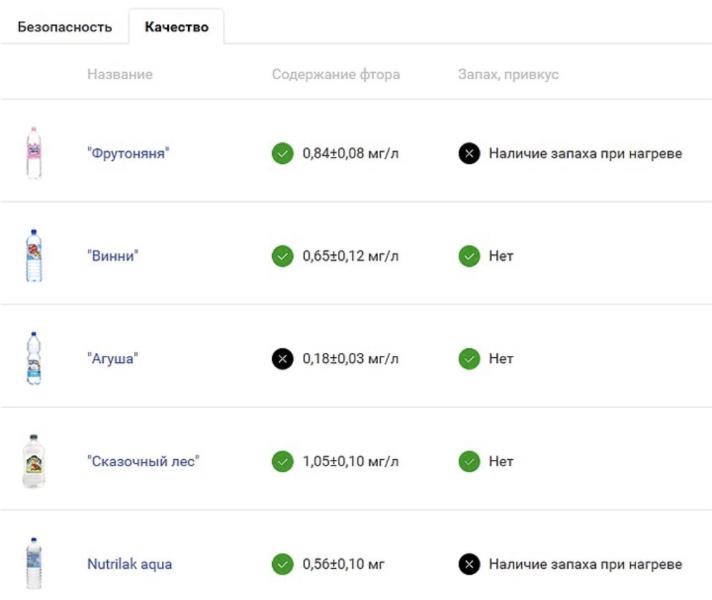Viewport: 712px width, 600px height.
Task: Click the Содержание фтора column header
Action: pyautogui.click(x=336, y=74)
